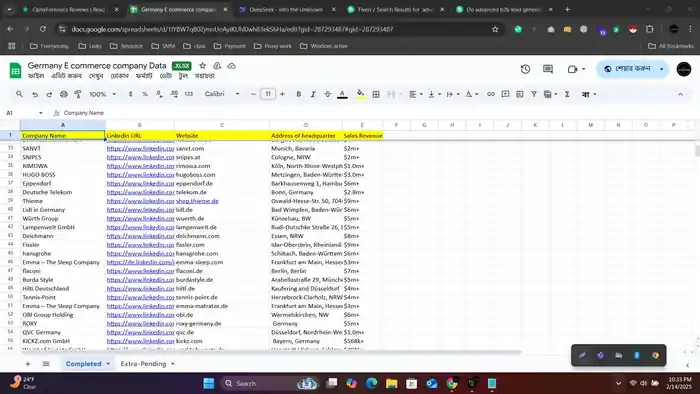This screenshot has height=394, width=700.
Task: Open the Freelancing bookmarks folder
Action: pyautogui.click(x=49, y=46)
